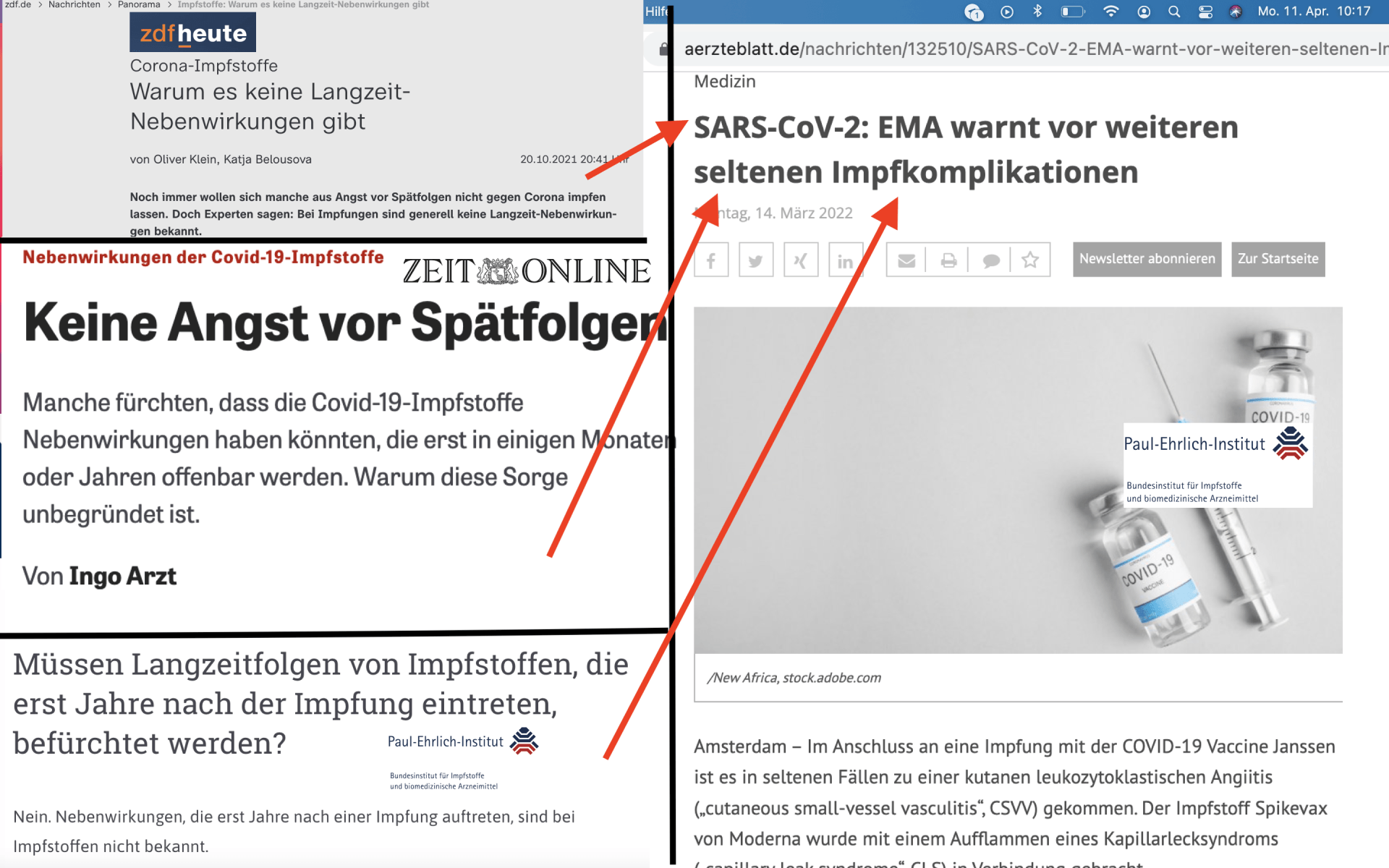
Task: Click Corona-Impfstoffe kicker text
Action: point(204,66)
